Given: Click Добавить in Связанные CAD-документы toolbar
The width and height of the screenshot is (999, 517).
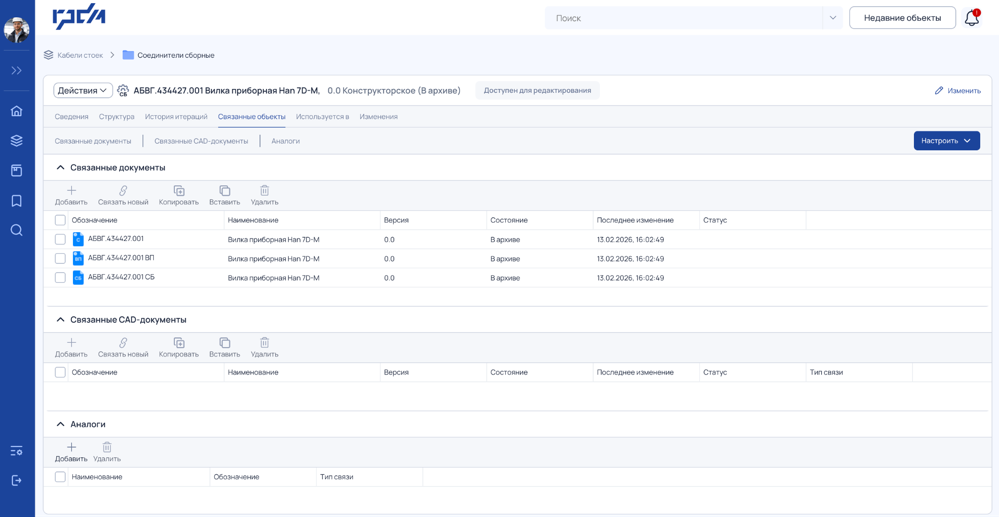Looking at the screenshot, I should tap(71, 347).
